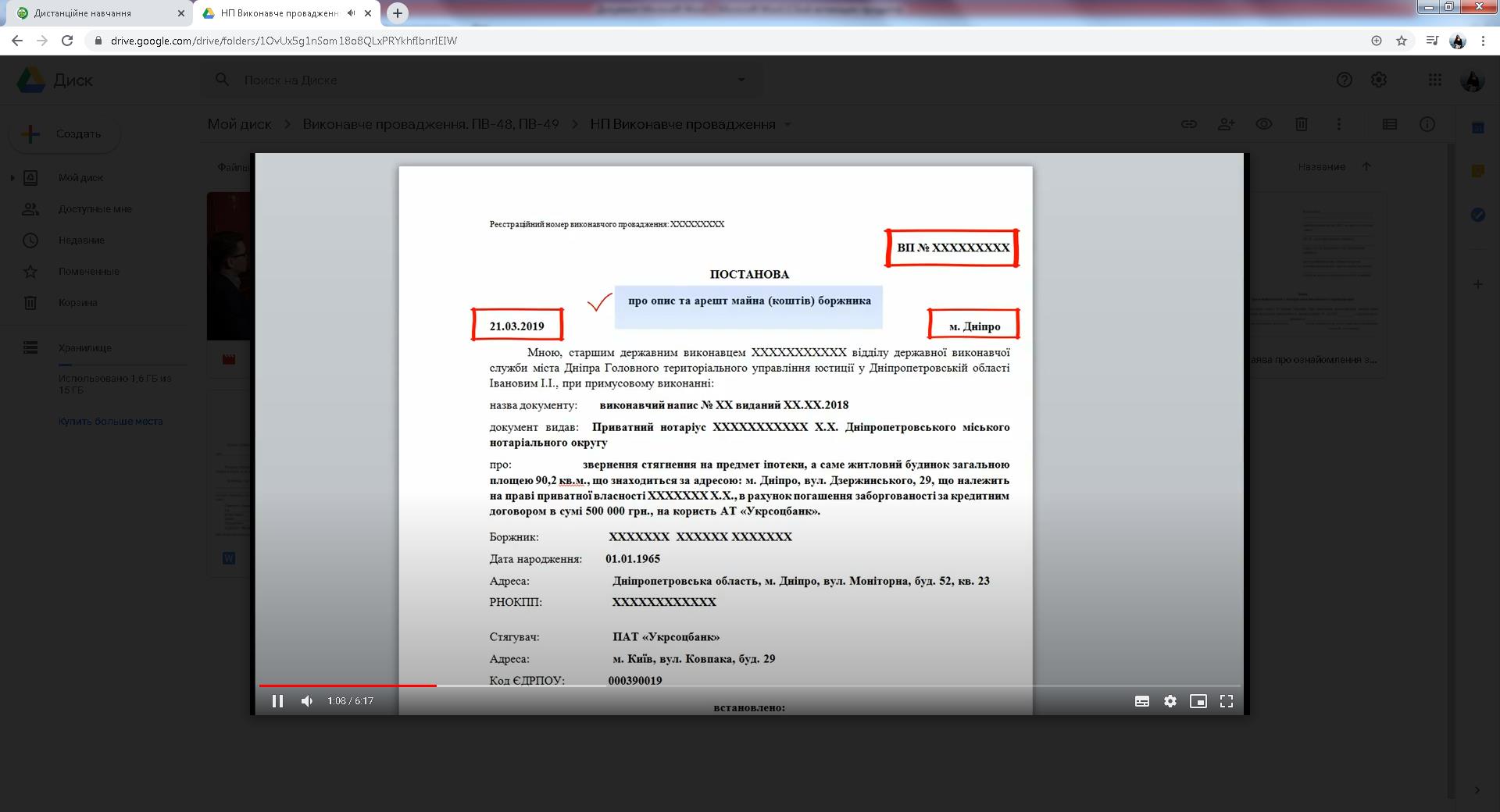Viewport: 1500px width, 812px height.
Task: Open Keep side panel icon
Action: click(x=1477, y=171)
